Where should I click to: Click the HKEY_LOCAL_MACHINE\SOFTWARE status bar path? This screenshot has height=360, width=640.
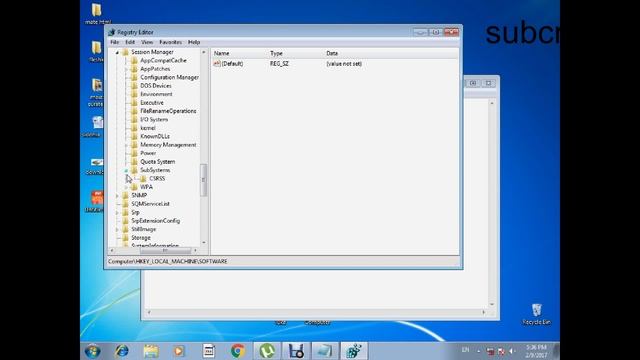click(168, 261)
